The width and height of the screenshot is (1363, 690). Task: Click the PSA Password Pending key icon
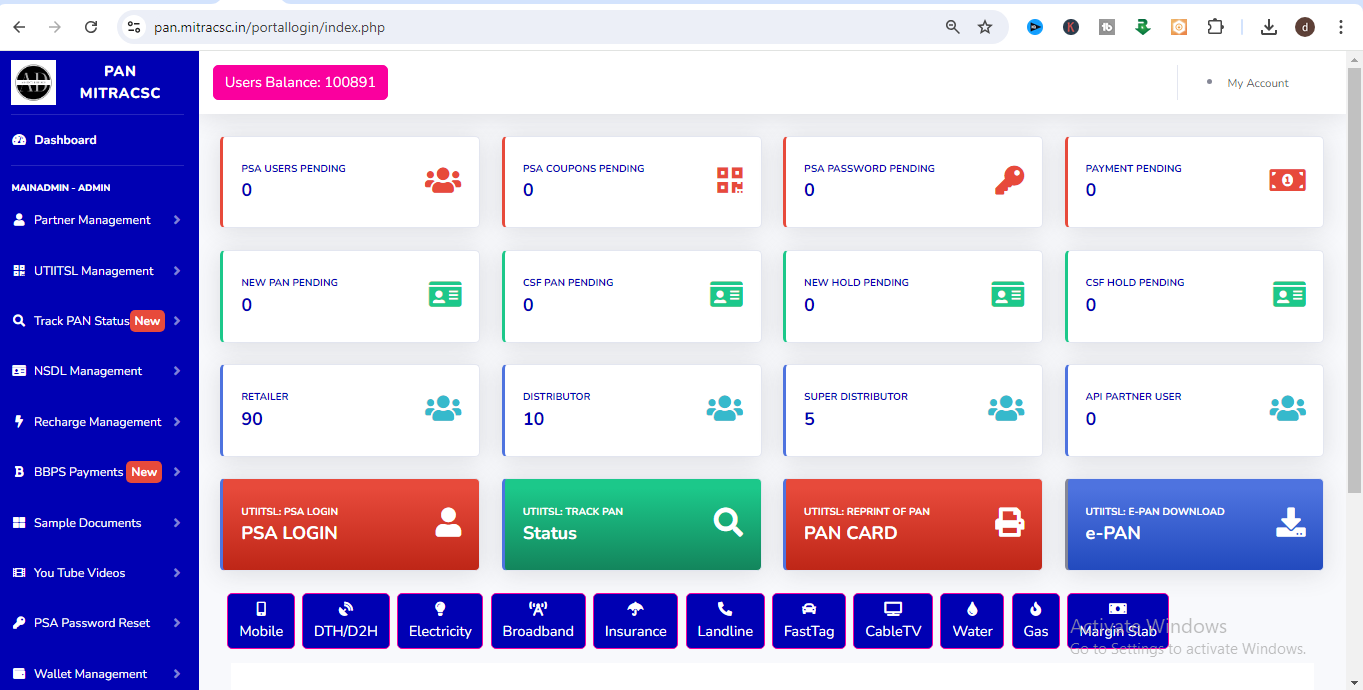click(x=1010, y=181)
